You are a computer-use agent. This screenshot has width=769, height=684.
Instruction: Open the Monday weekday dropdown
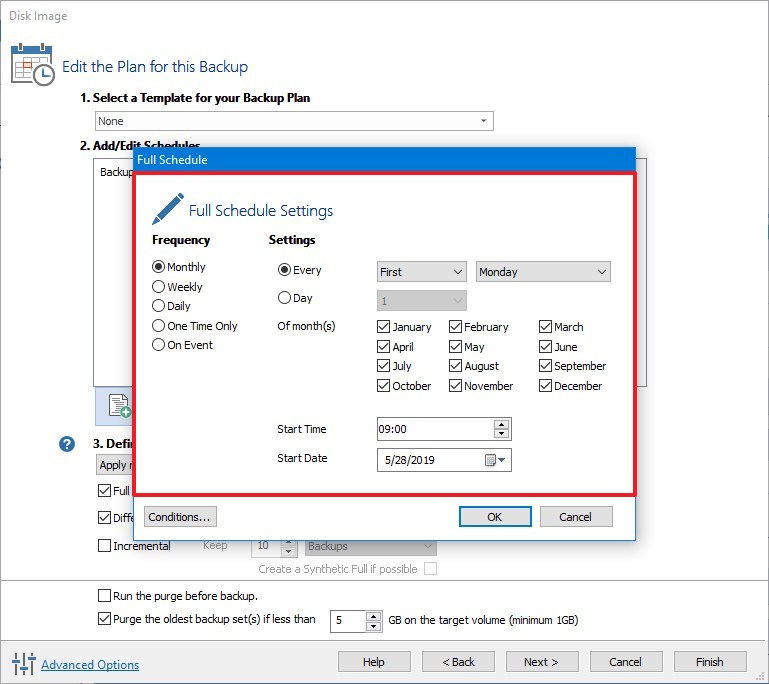pyautogui.click(x=543, y=272)
